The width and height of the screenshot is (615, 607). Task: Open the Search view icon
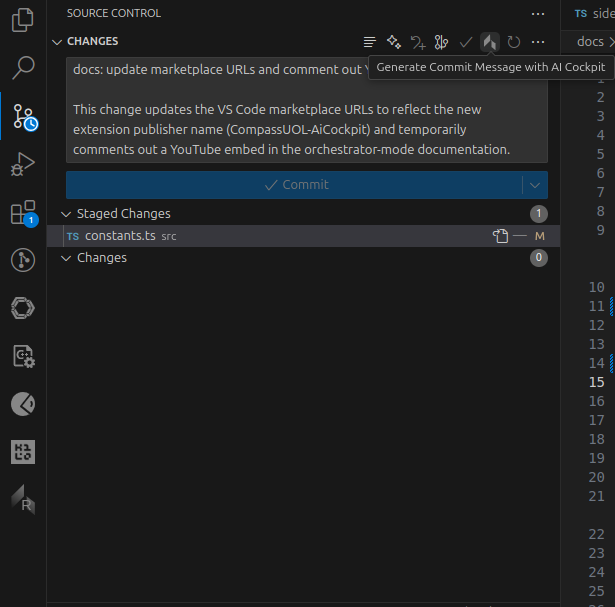23,69
